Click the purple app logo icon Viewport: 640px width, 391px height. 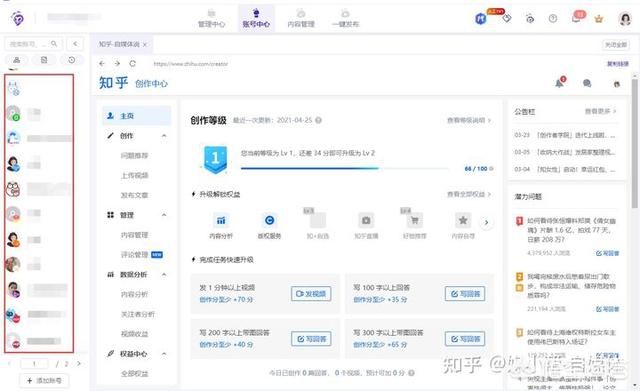coord(17,18)
